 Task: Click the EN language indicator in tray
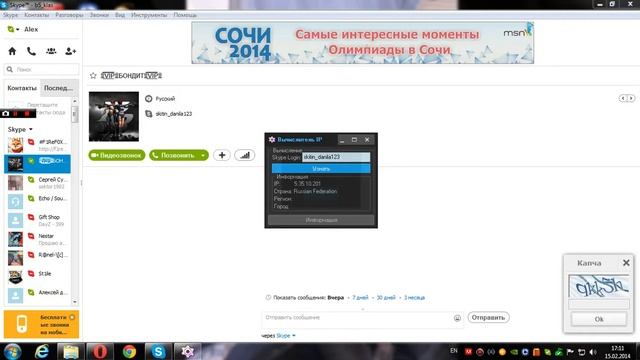(454, 351)
